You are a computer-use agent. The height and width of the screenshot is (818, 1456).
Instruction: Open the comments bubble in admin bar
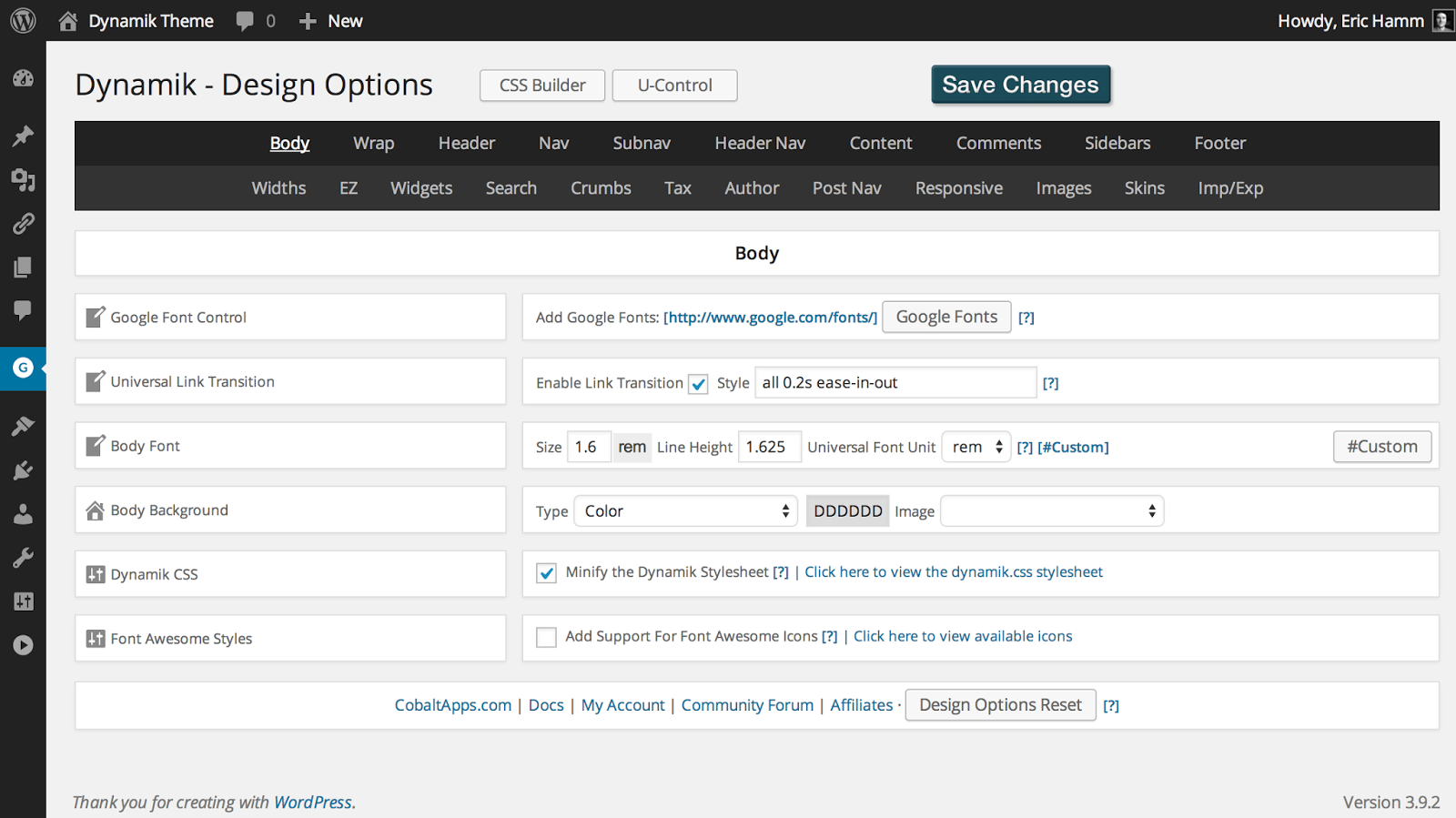[245, 21]
